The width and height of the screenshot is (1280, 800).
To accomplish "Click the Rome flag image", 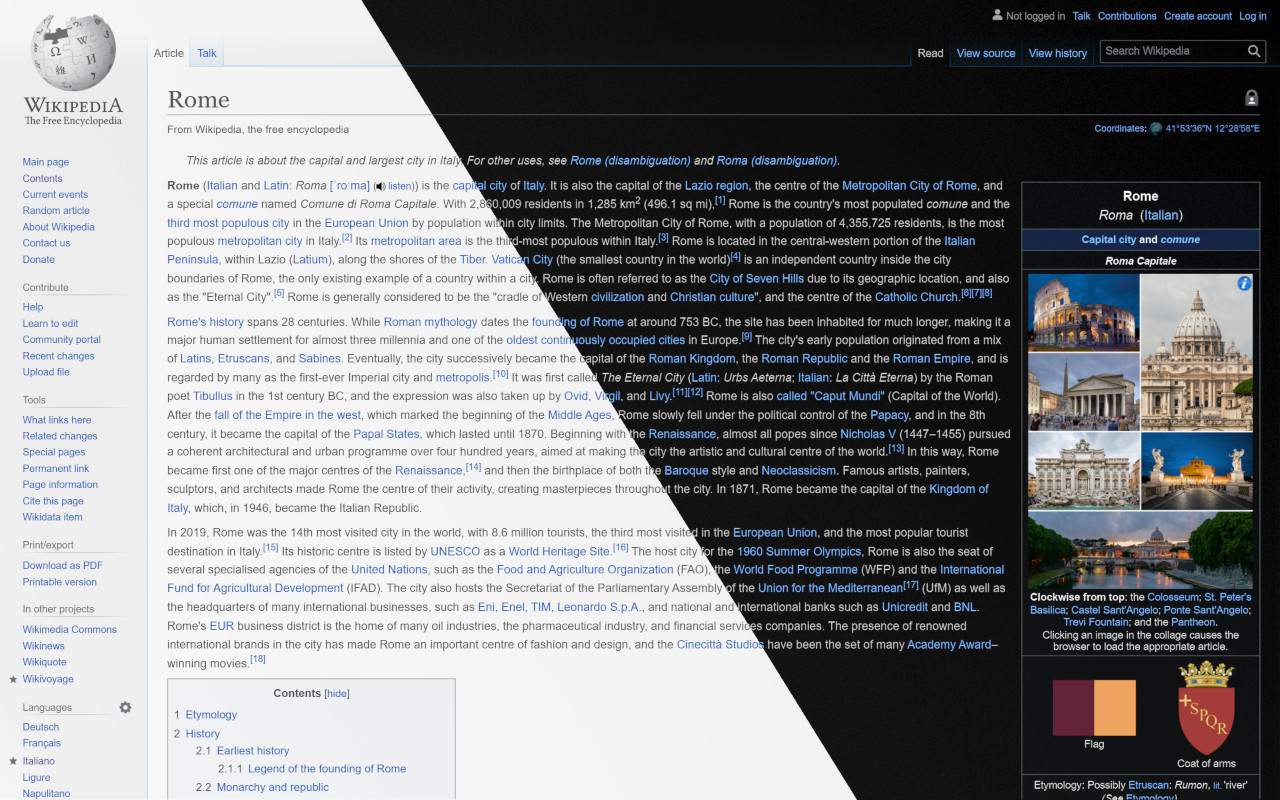I will coord(1094,708).
